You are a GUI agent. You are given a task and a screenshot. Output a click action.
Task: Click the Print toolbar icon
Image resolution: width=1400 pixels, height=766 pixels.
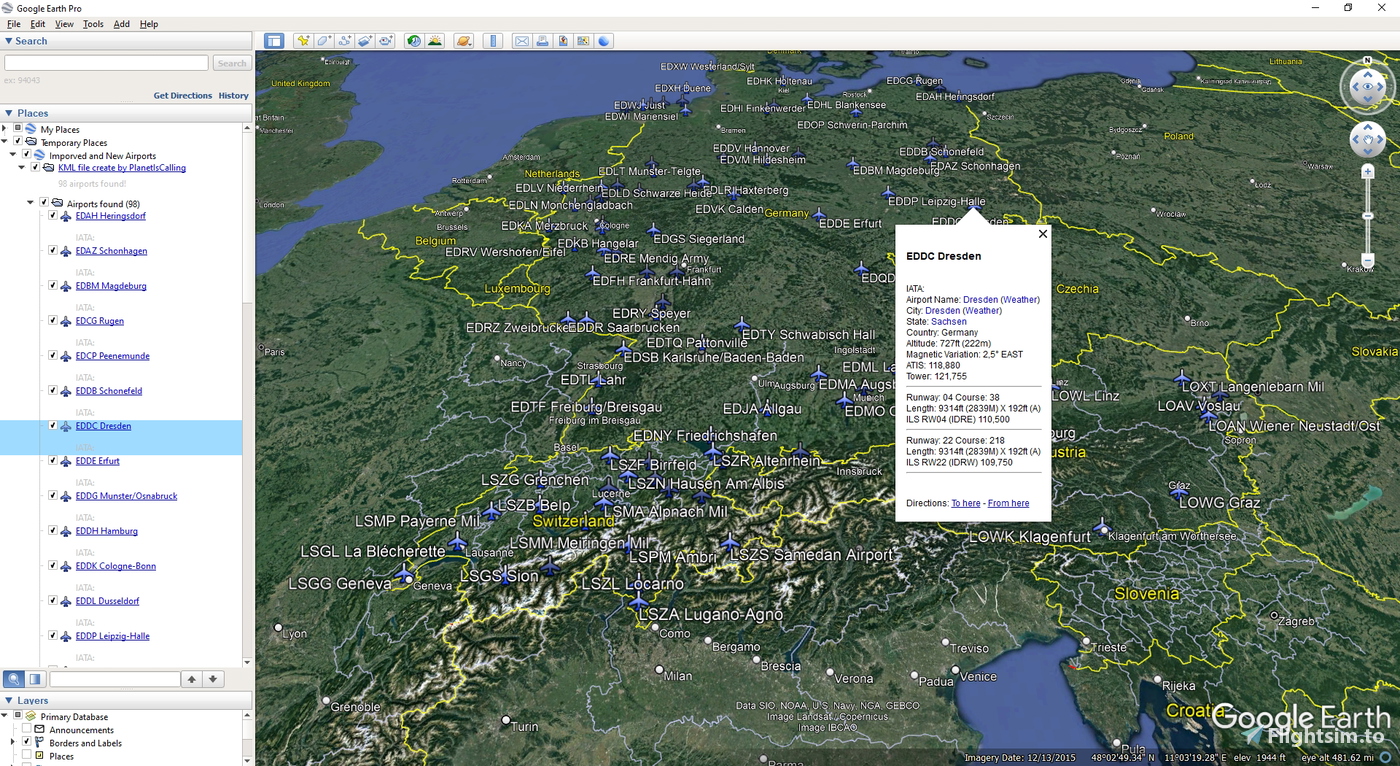542,41
